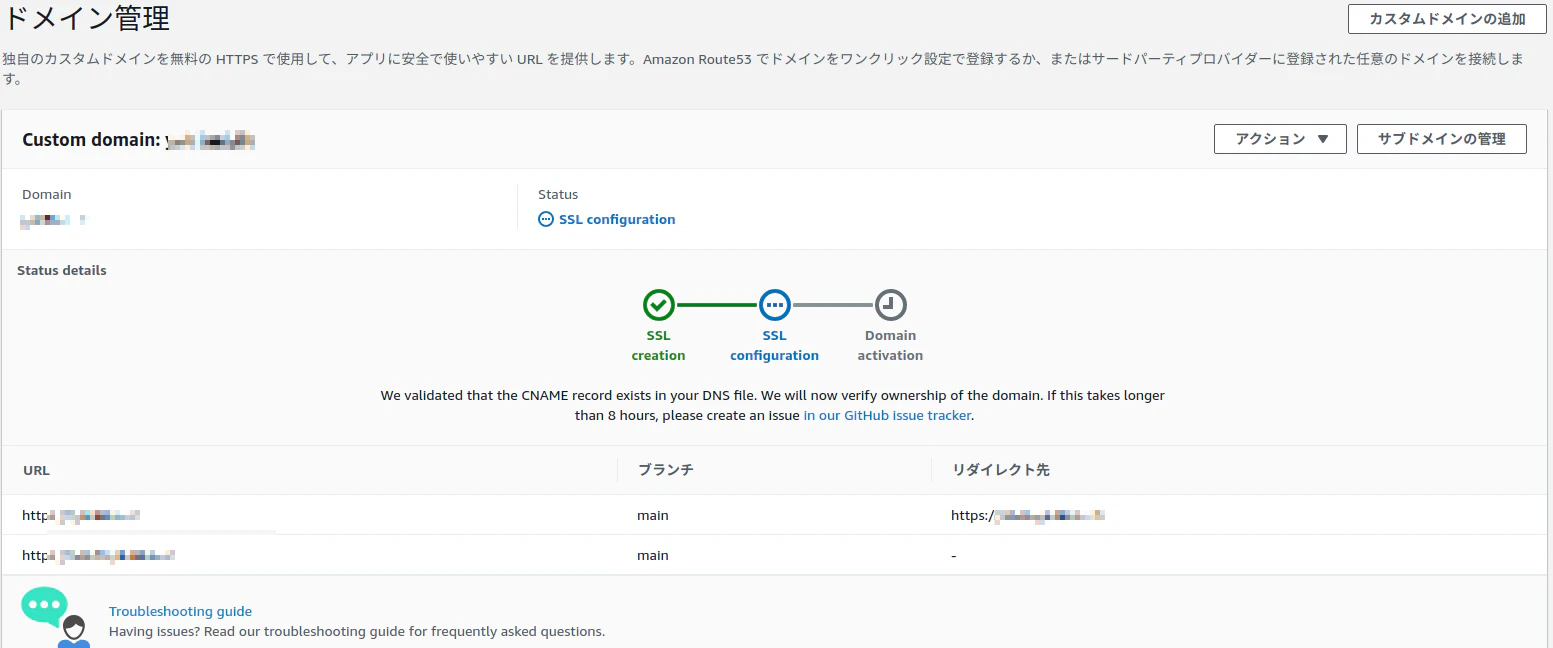The width and height of the screenshot is (1553, 648).
Task: Click the URL column header
Action: (36, 470)
